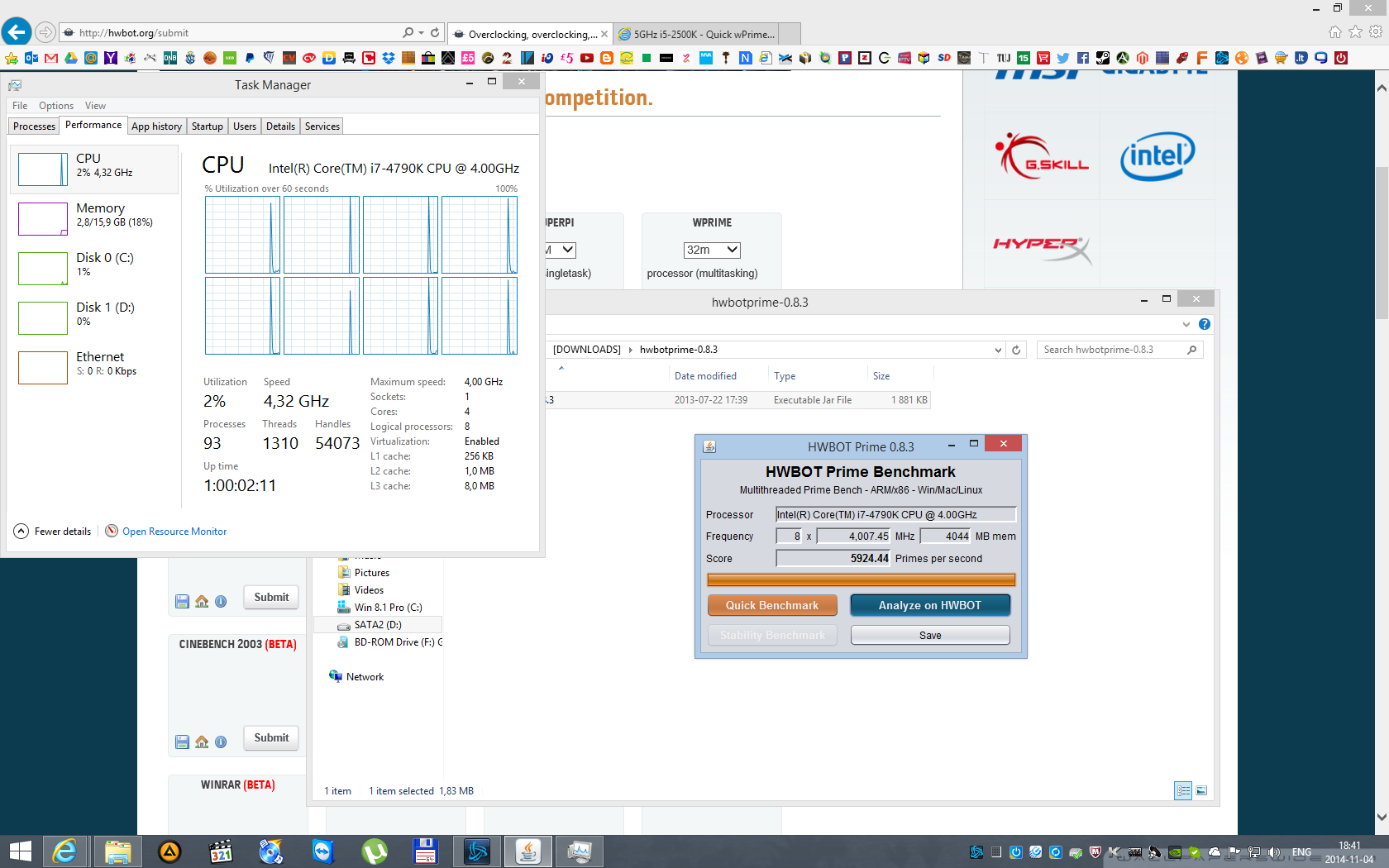Open McAfee icon in system tray
The height and width of the screenshot is (868, 1389).
(x=1095, y=852)
